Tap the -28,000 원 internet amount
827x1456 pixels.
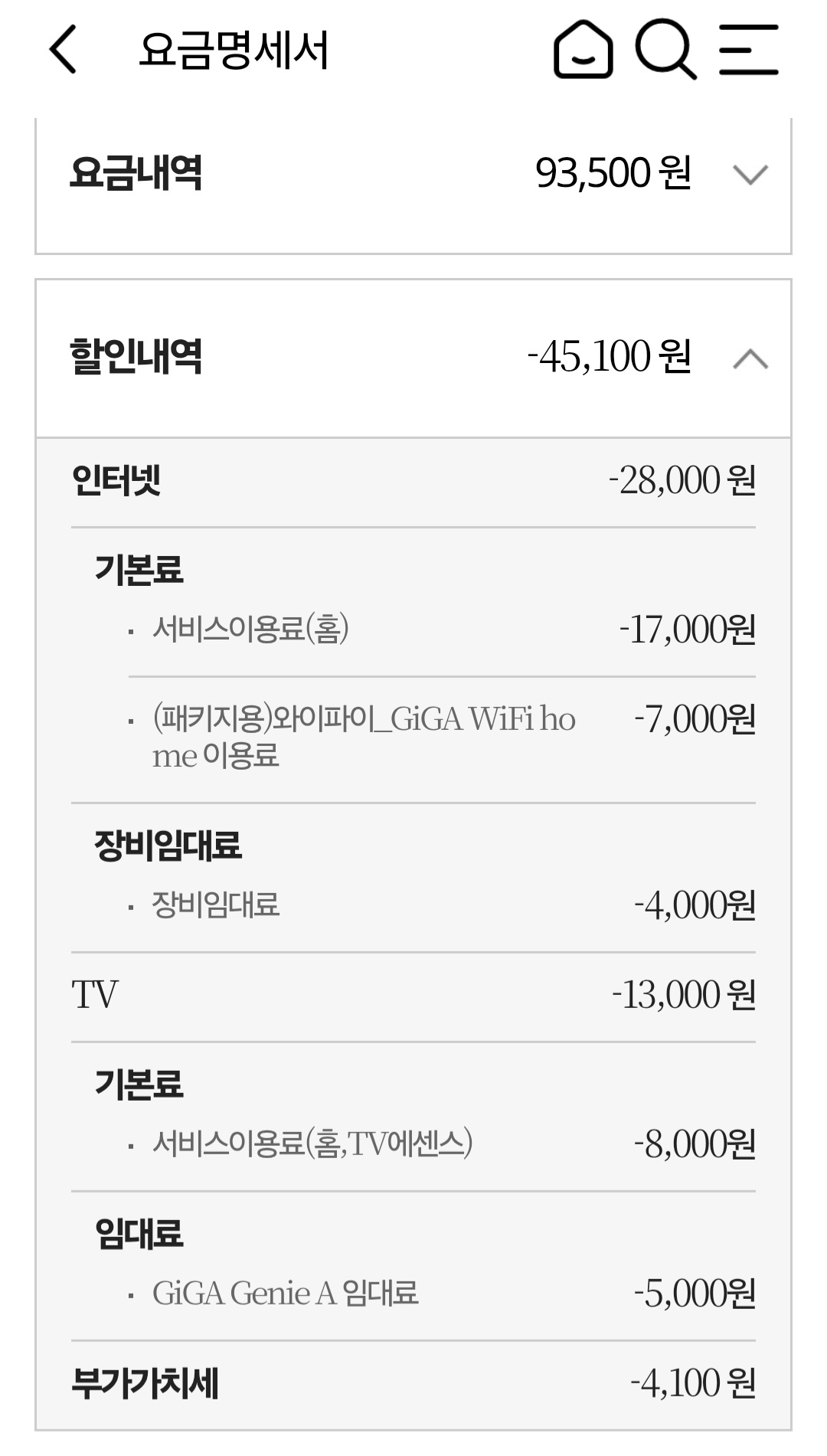coord(682,481)
